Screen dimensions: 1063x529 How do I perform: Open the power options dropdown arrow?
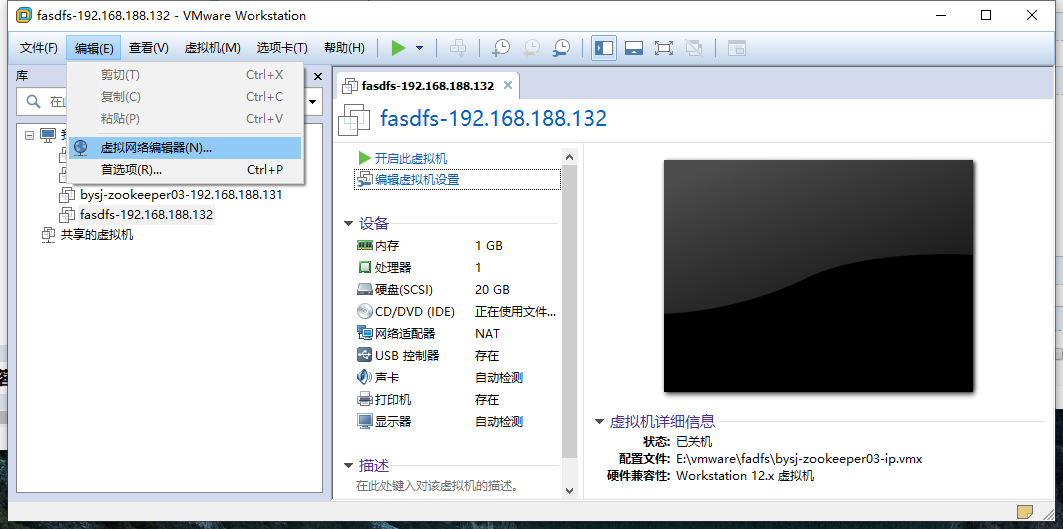419,48
